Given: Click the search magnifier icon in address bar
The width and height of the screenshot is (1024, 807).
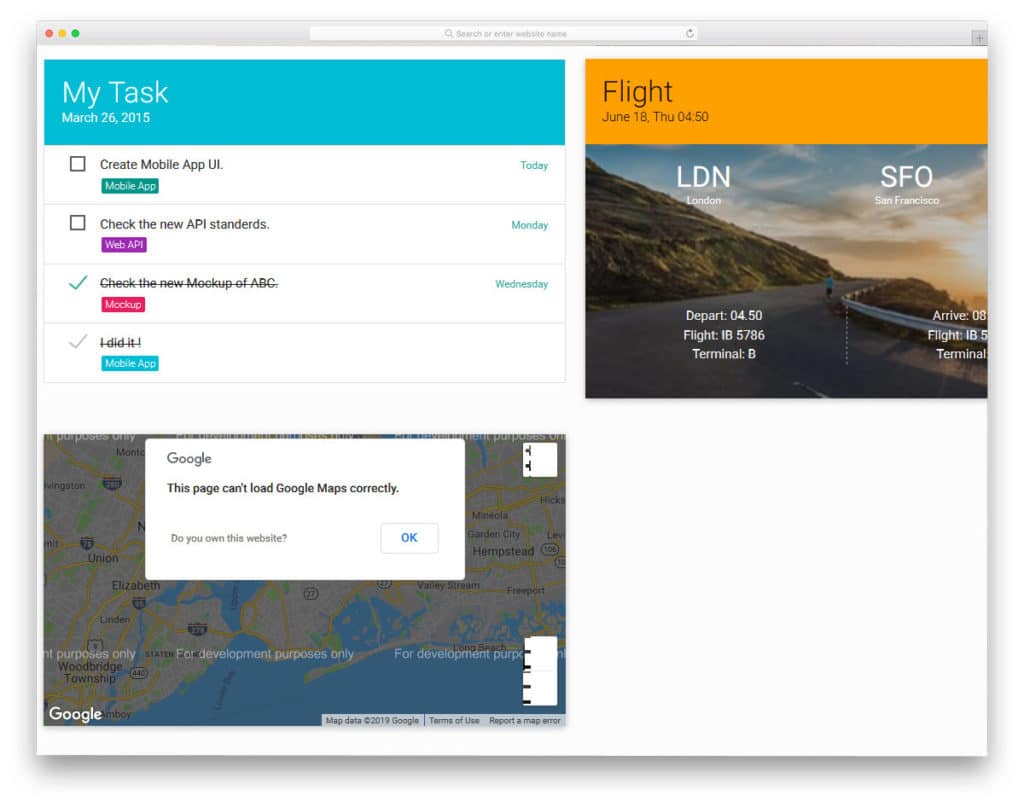Looking at the screenshot, I should [449, 33].
